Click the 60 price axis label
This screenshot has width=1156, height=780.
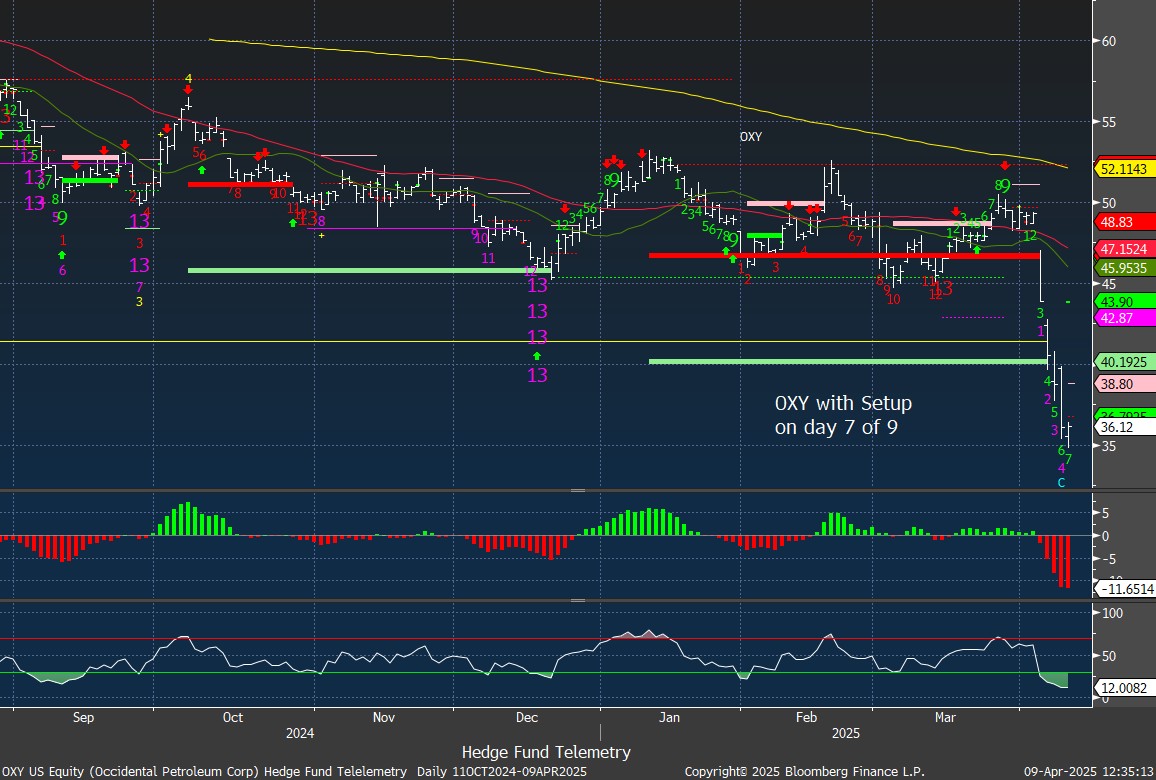click(1109, 41)
